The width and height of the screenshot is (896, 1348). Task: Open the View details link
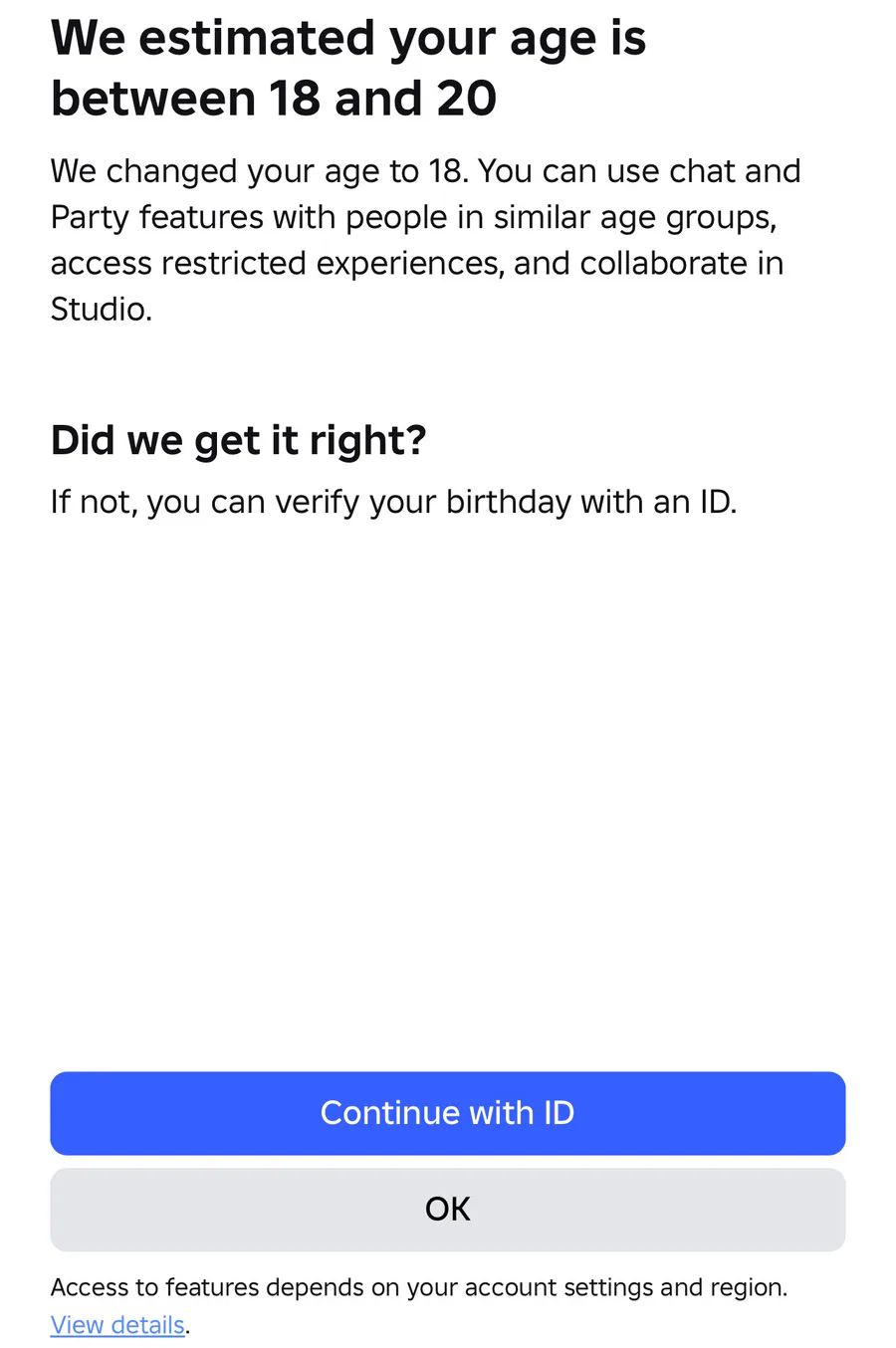pos(117,1325)
